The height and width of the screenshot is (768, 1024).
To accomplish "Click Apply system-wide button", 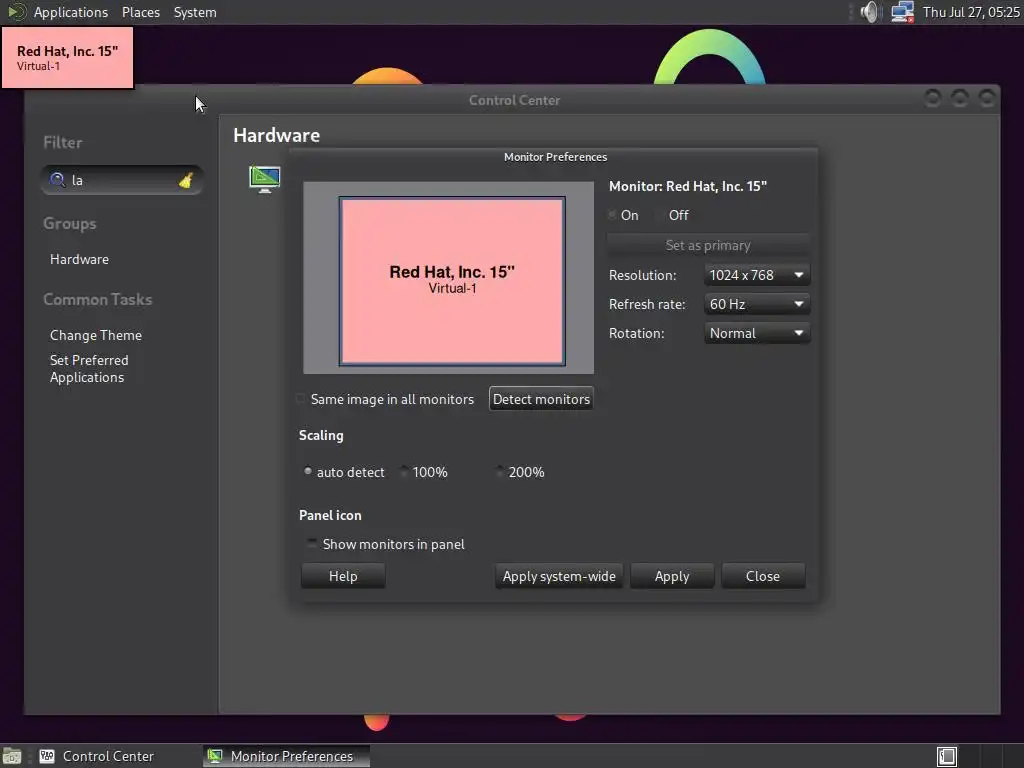I will click(559, 576).
